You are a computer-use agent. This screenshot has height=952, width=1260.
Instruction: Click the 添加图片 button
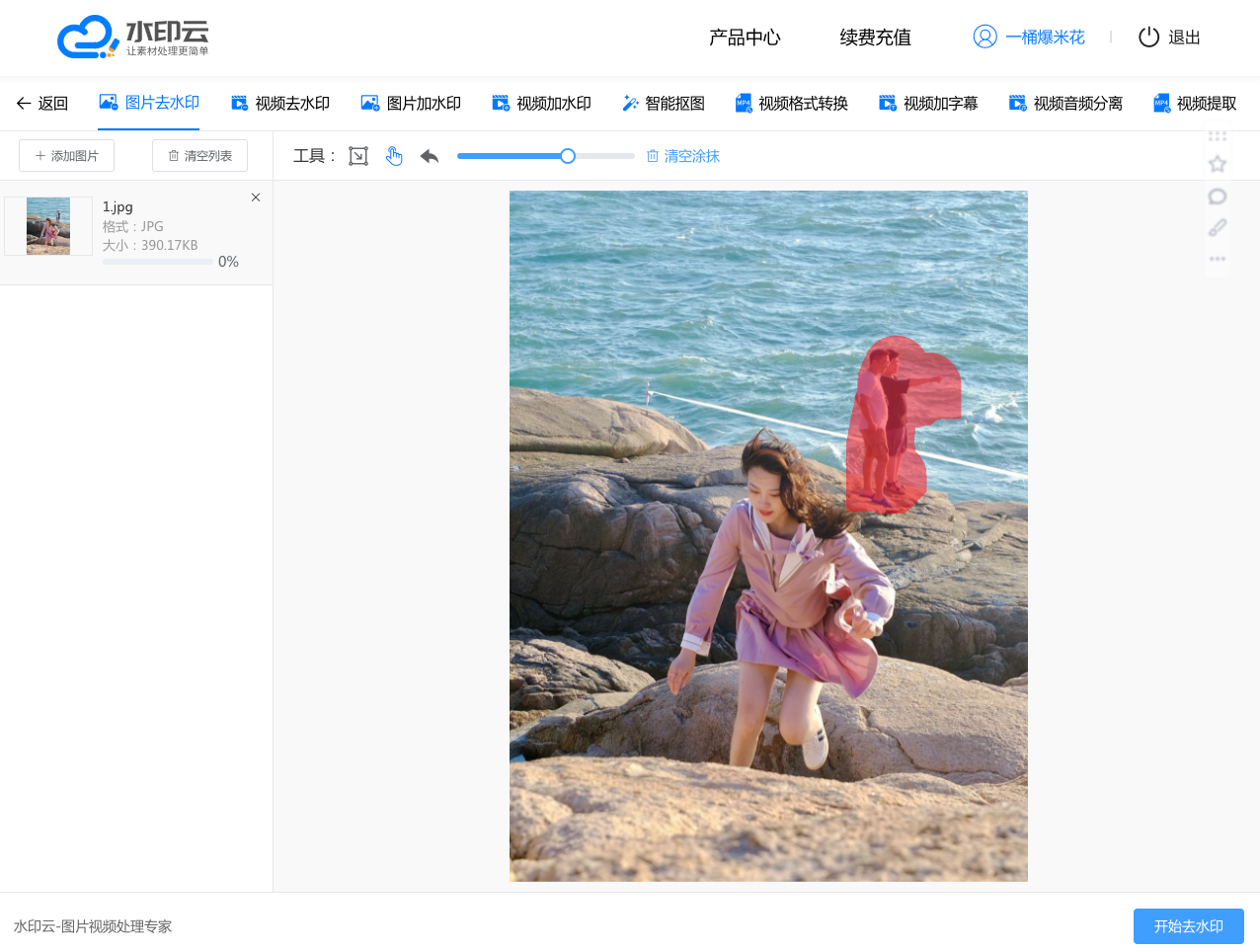67,156
